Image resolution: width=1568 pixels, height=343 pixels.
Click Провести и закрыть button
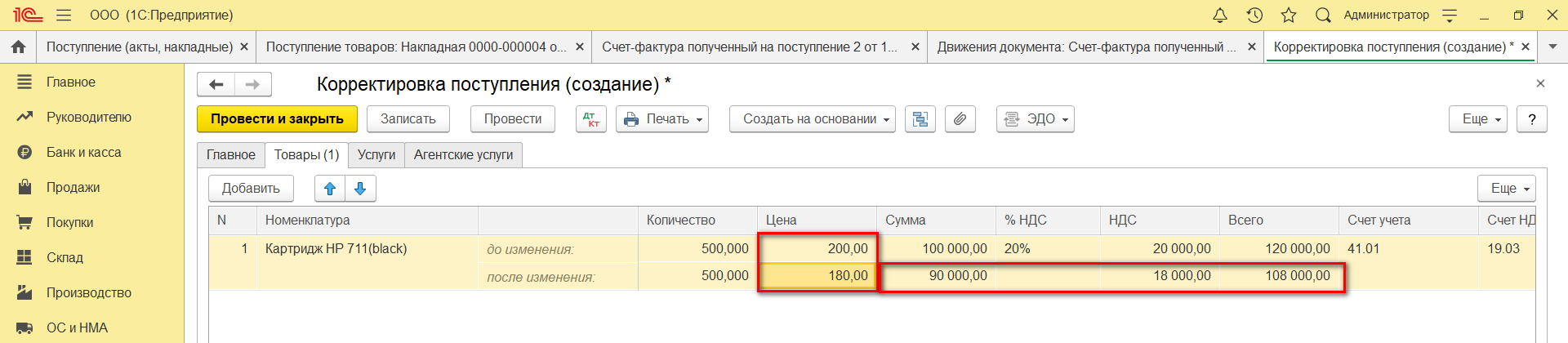pos(277,119)
